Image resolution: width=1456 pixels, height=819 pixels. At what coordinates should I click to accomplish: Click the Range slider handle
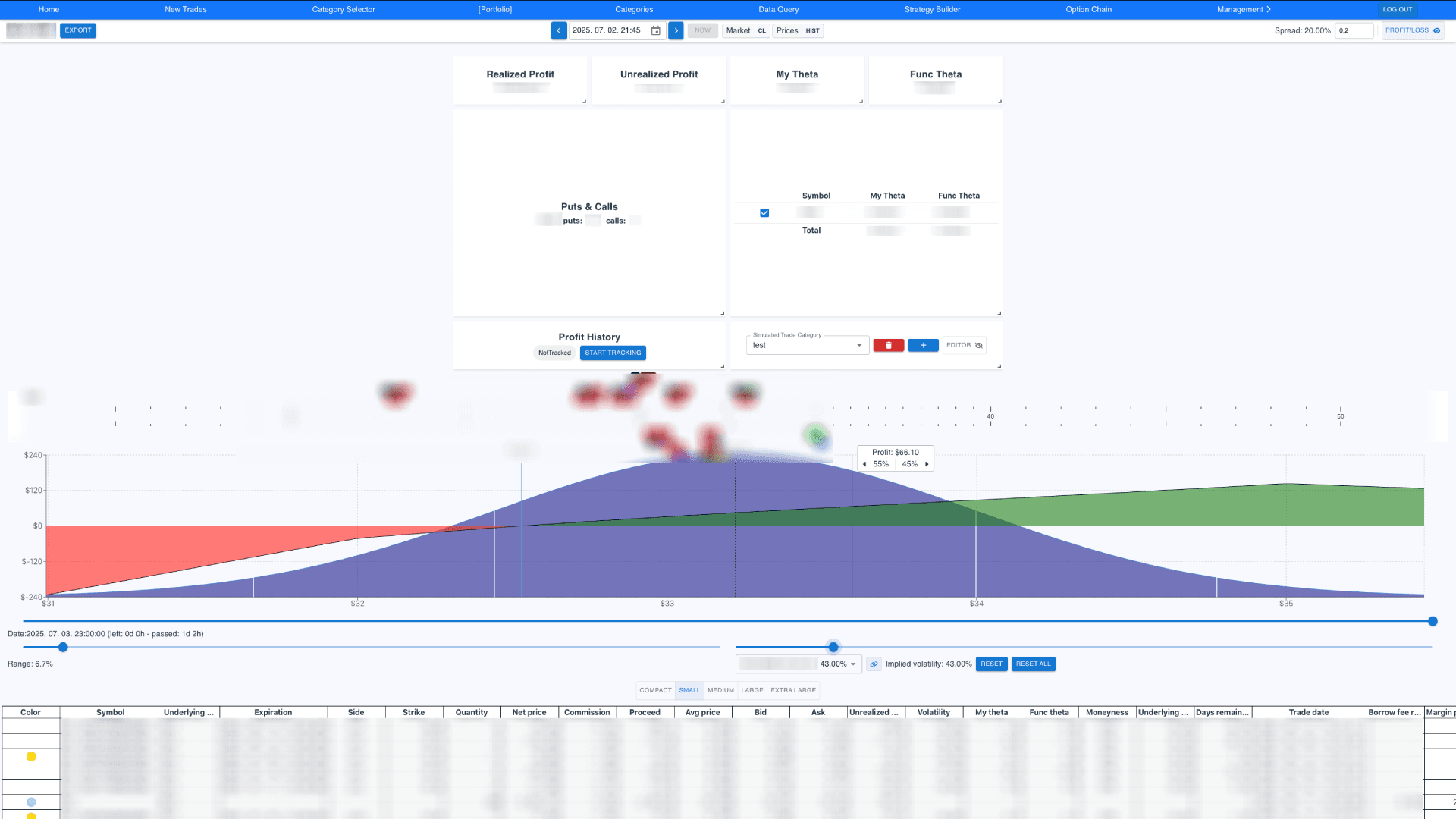(x=63, y=648)
